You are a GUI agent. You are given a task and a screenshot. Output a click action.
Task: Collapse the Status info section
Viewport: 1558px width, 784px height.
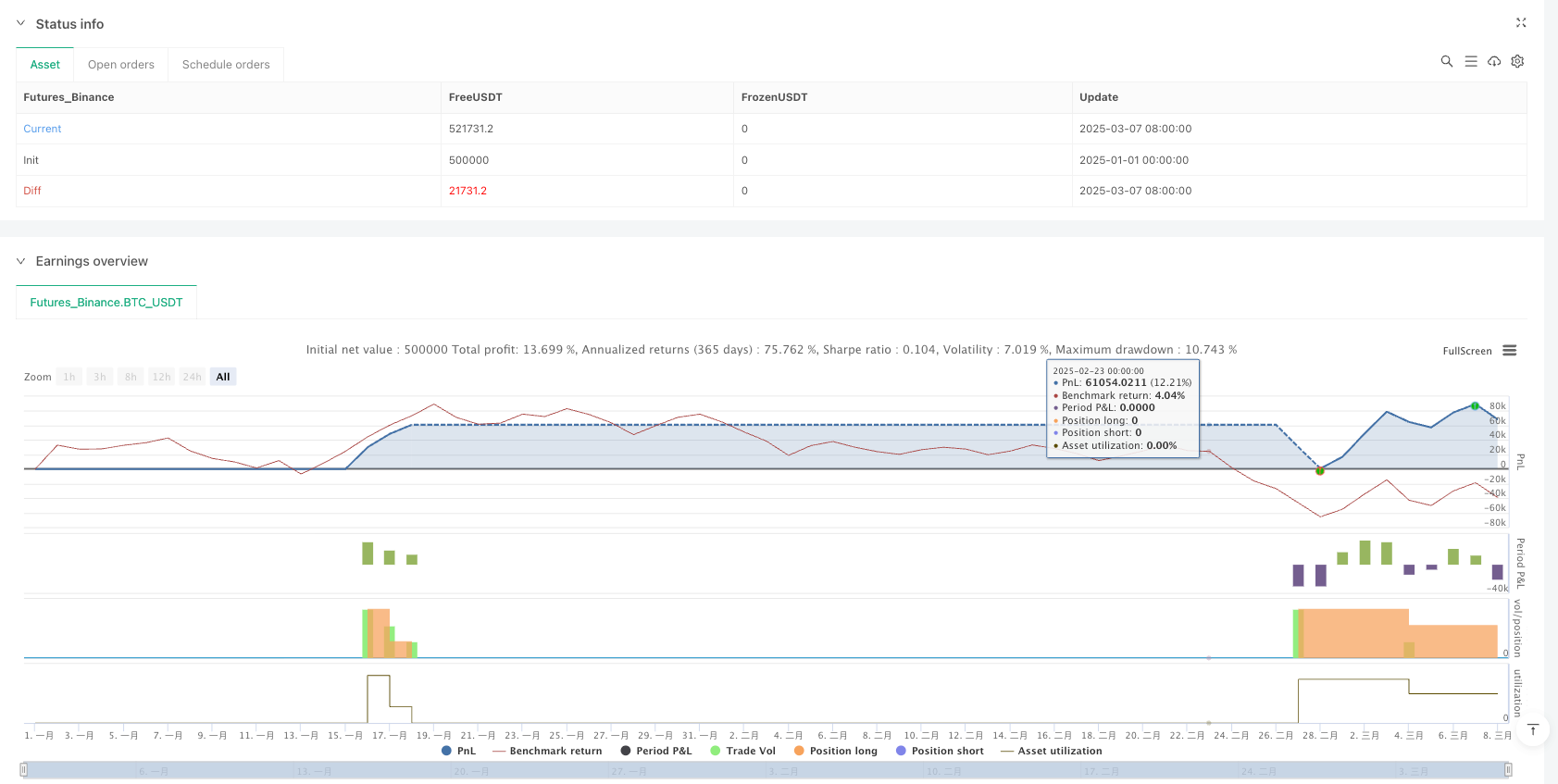pyautogui.click(x=21, y=24)
